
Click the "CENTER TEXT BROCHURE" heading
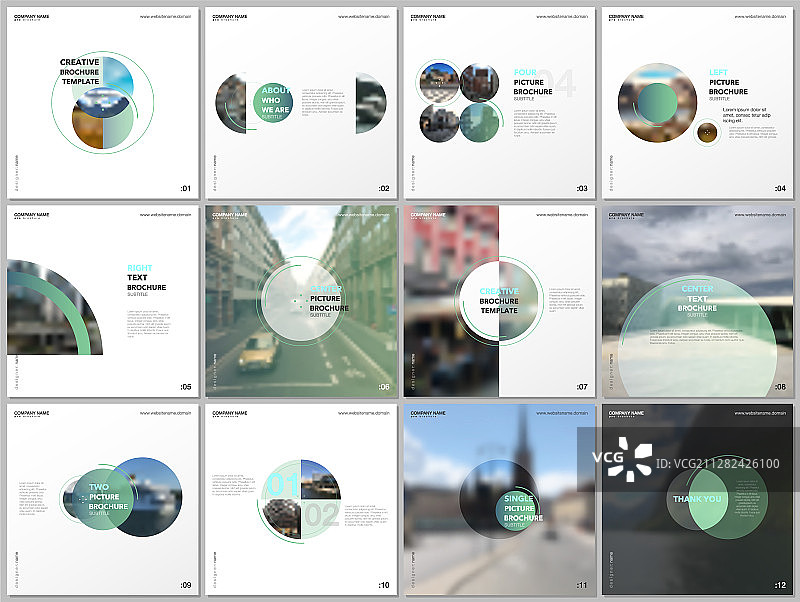[697, 298]
